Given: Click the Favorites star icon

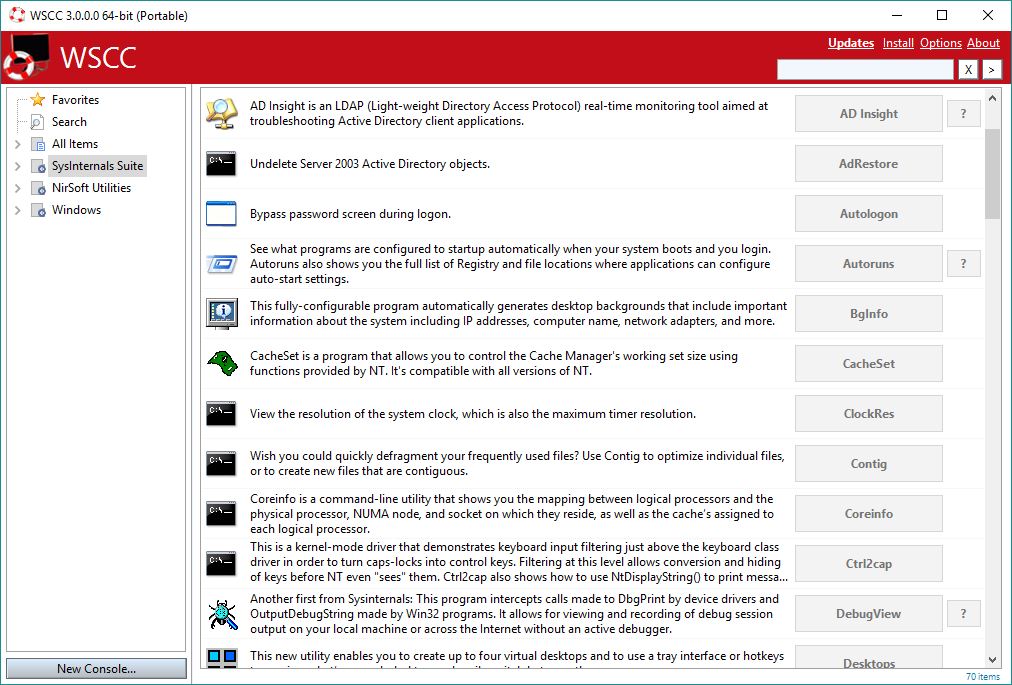Looking at the screenshot, I should click(x=38, y=99).
